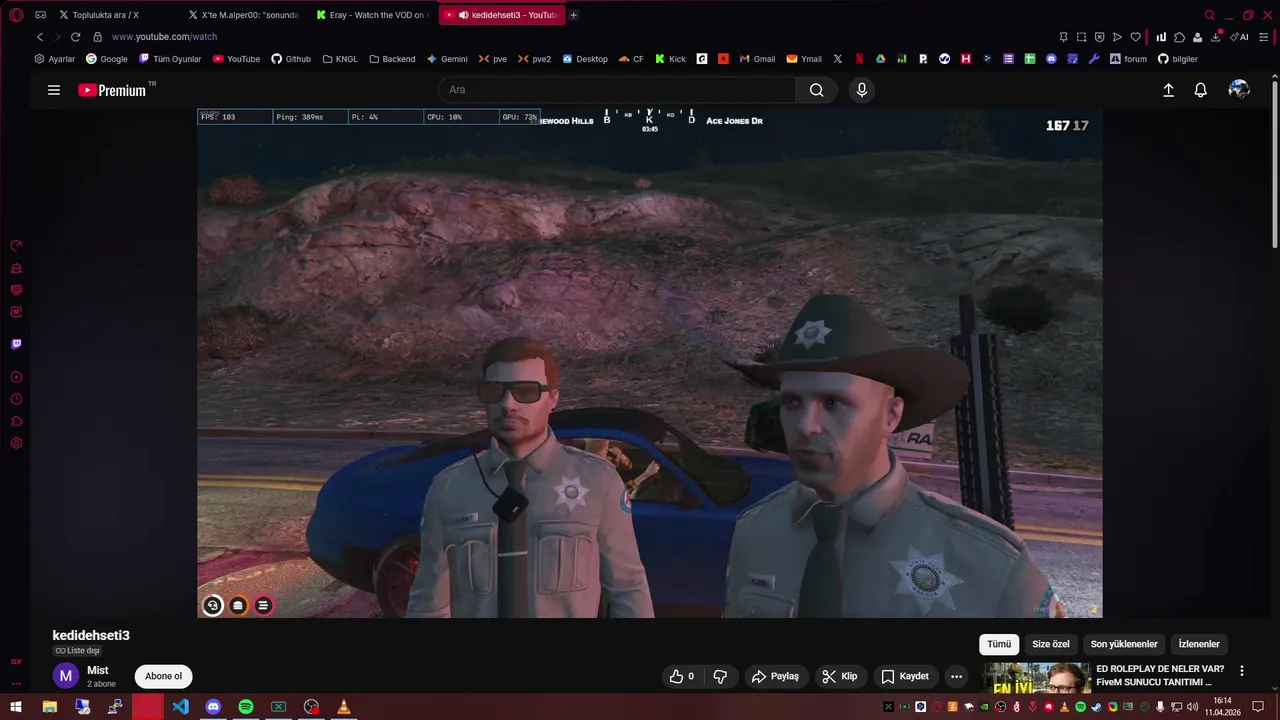Image resolution: width=1280 pixels, height=720 pixels.
Task: Switch to X'te M.alper00 tab
Action: [x=244, y=15]
